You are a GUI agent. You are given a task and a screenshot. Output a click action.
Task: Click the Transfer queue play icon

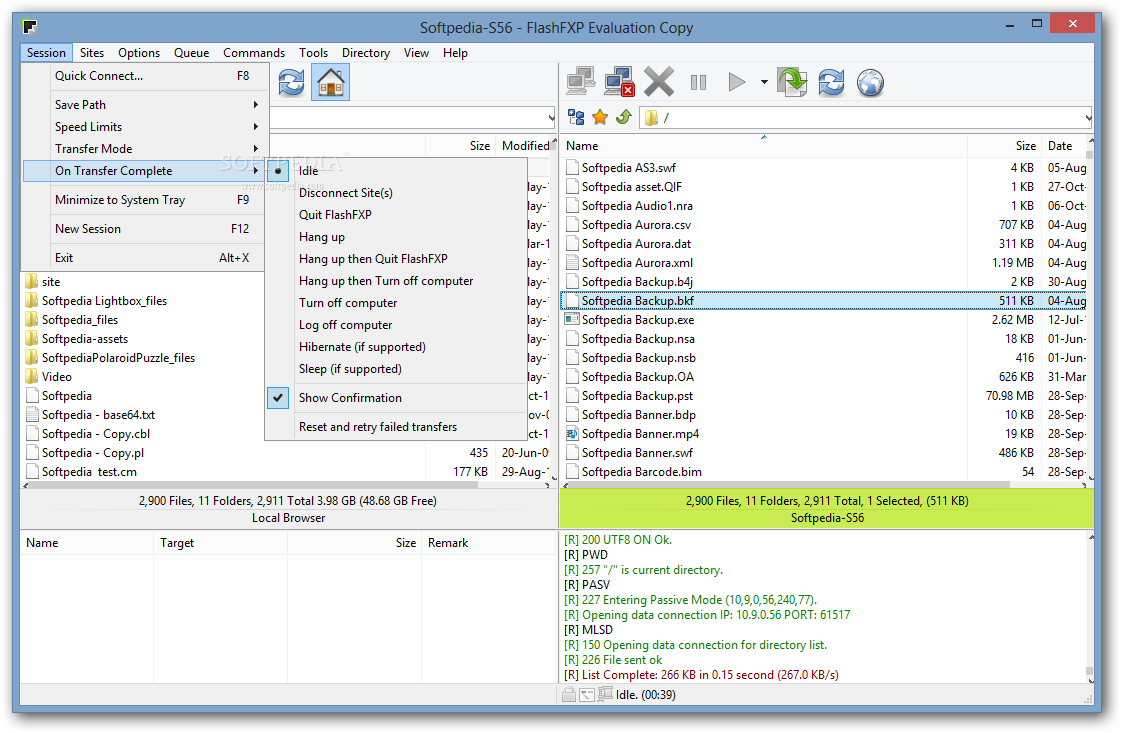click(x=736, y=82)
